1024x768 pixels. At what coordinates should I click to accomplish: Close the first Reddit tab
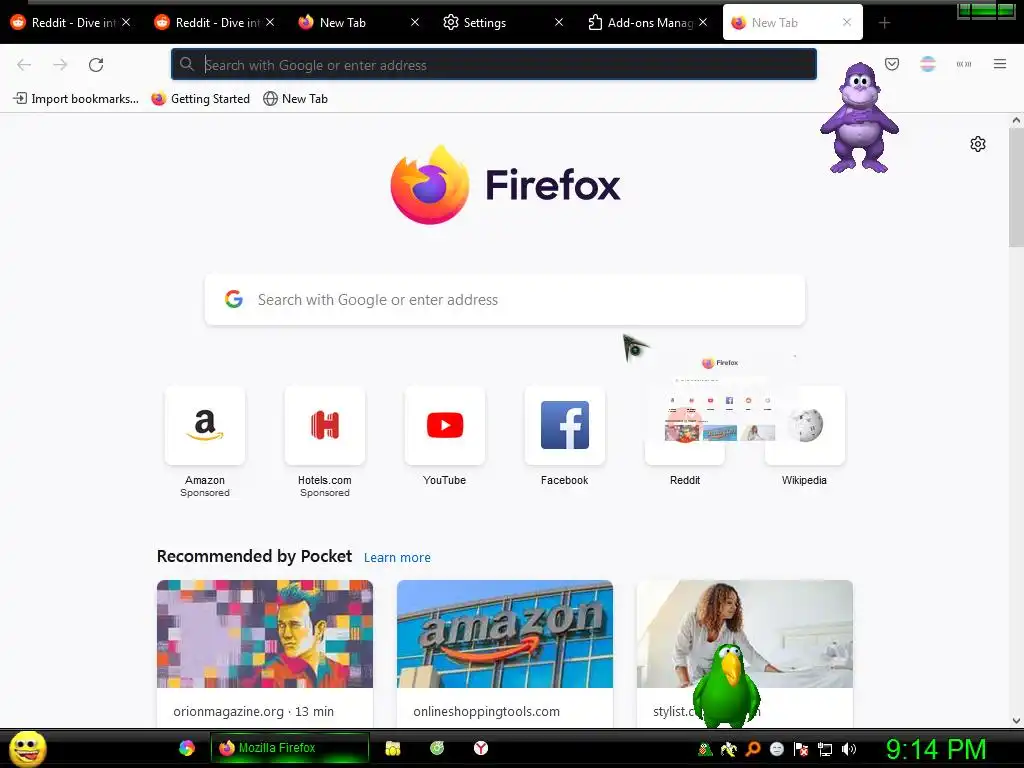[126, 22]
